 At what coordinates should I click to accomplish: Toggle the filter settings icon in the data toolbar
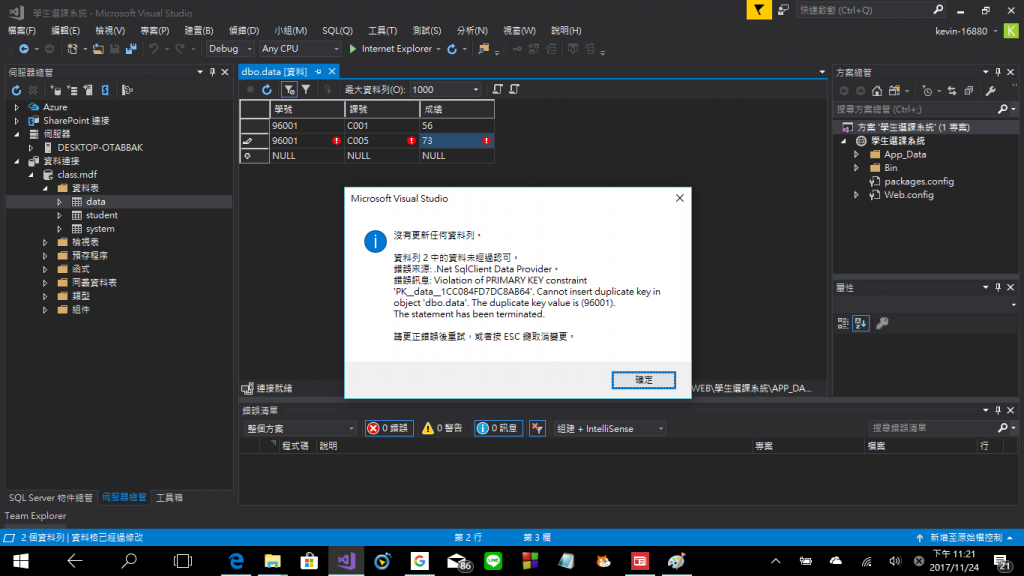point(289,89)
